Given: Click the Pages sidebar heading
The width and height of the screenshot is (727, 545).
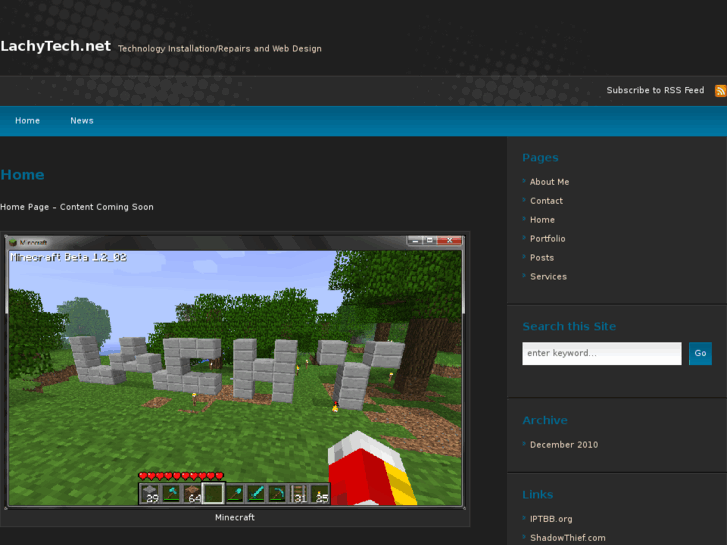Looking at the screenshot, I should pyautogui.click(x=540, y=158).
